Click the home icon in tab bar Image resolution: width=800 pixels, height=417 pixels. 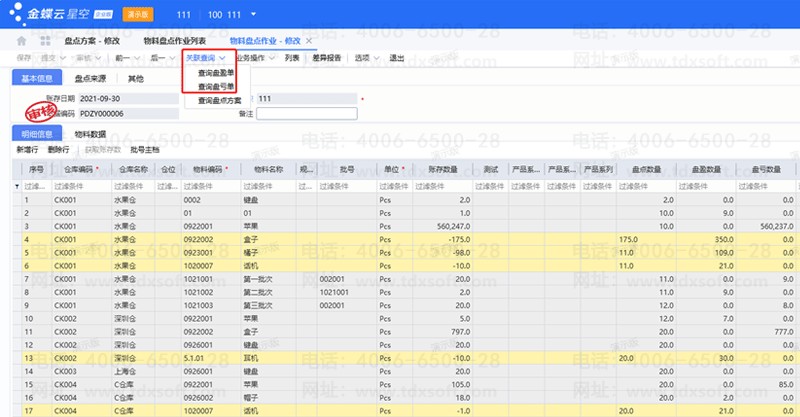(x=22, y=40)
